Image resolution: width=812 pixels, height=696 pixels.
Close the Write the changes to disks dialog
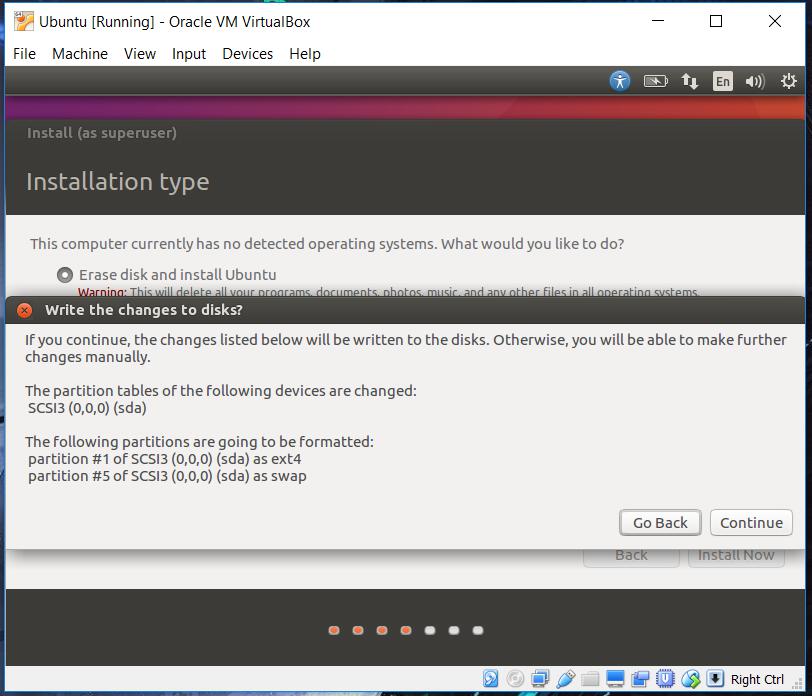pos(24,310)
